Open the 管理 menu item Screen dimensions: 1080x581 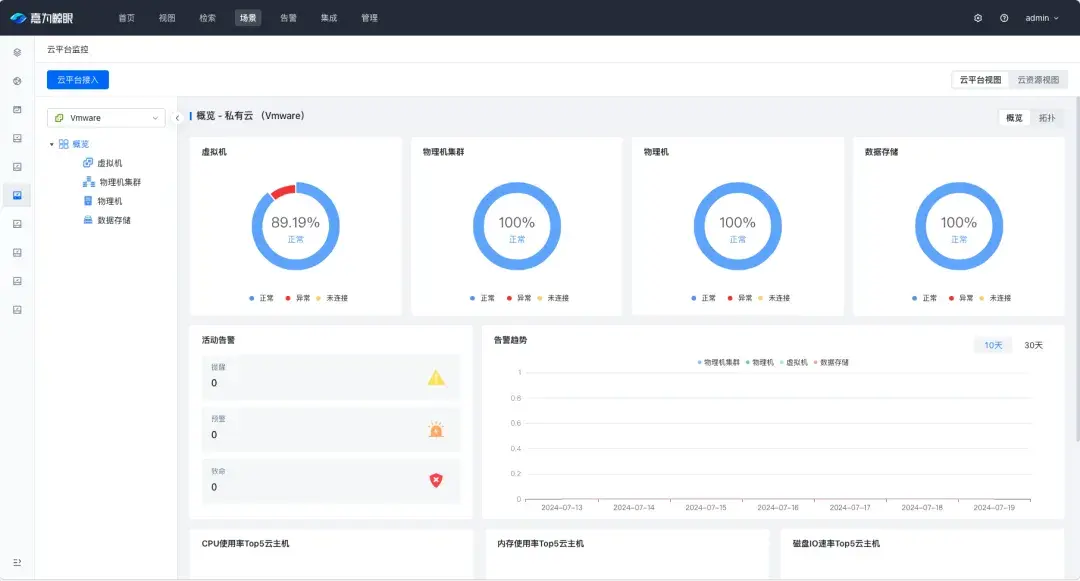coord(369,18)
